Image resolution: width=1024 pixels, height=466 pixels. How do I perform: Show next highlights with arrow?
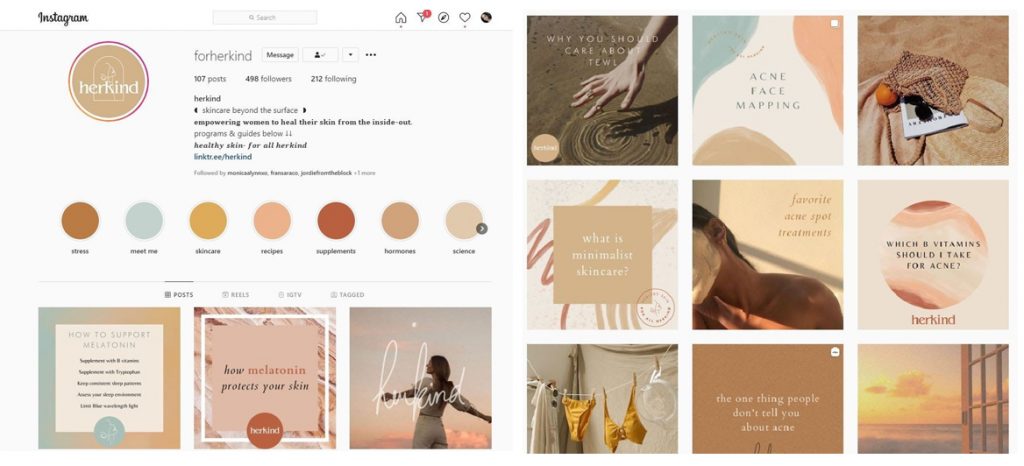482,228
